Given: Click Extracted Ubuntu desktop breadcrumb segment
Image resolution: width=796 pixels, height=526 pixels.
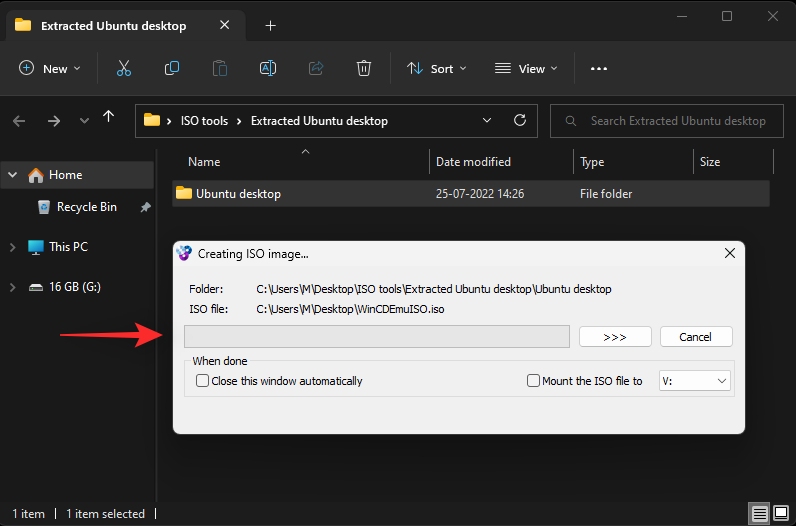Looking at the screenshot, I should click(319, 121).
